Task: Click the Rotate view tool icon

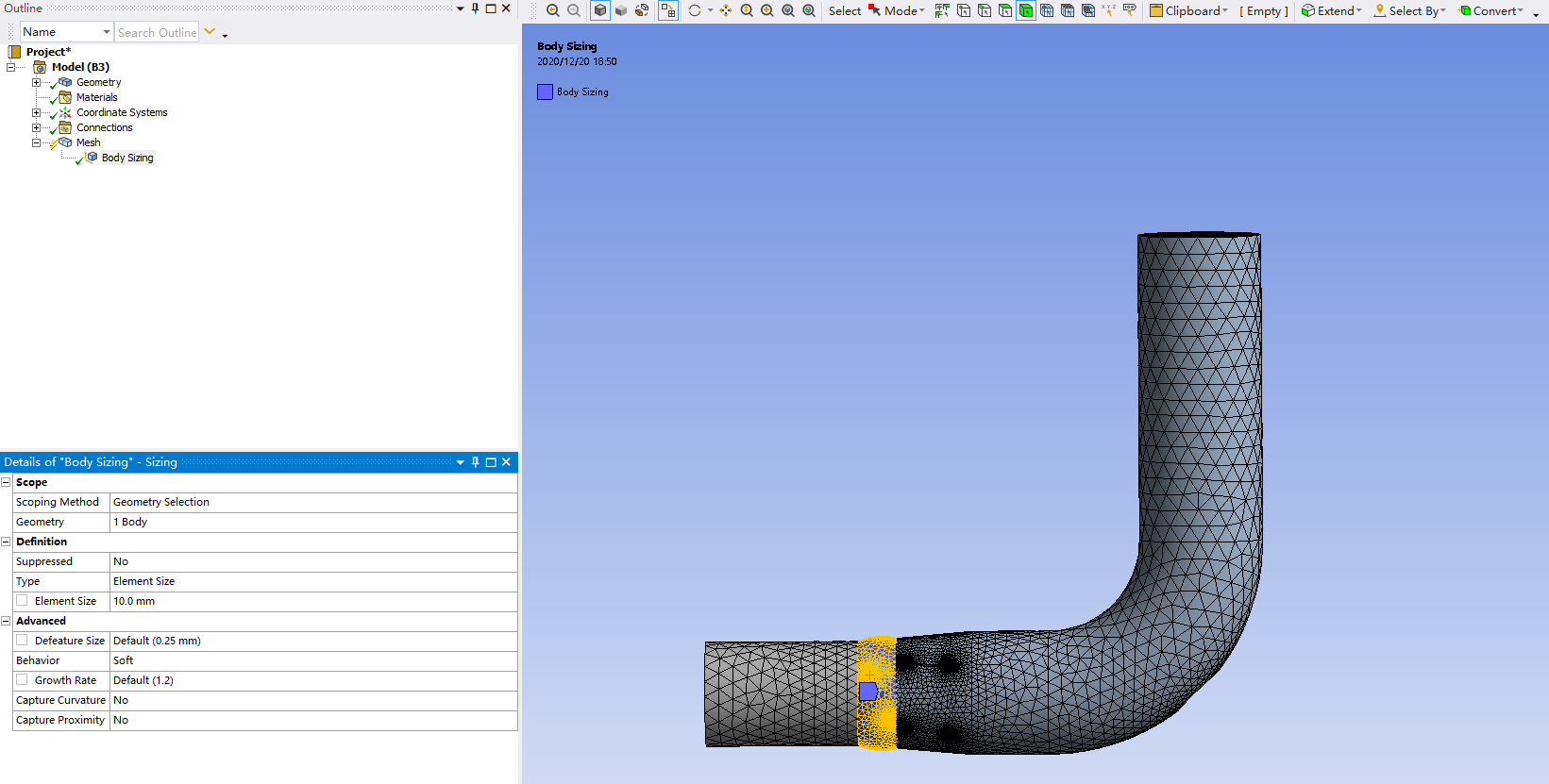Action: click(695, 10)
